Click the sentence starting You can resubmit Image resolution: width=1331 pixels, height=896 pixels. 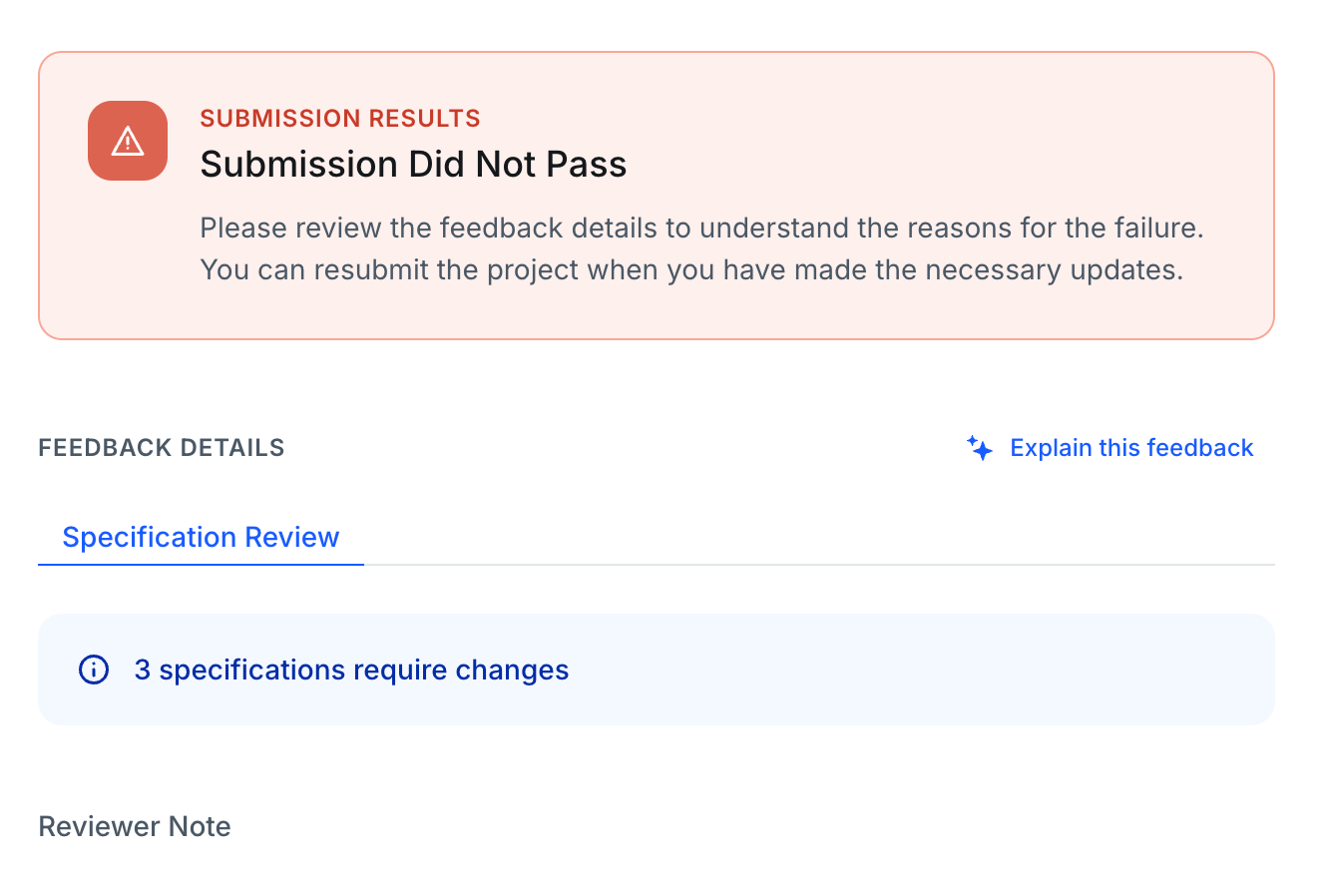tap(691, 269)
